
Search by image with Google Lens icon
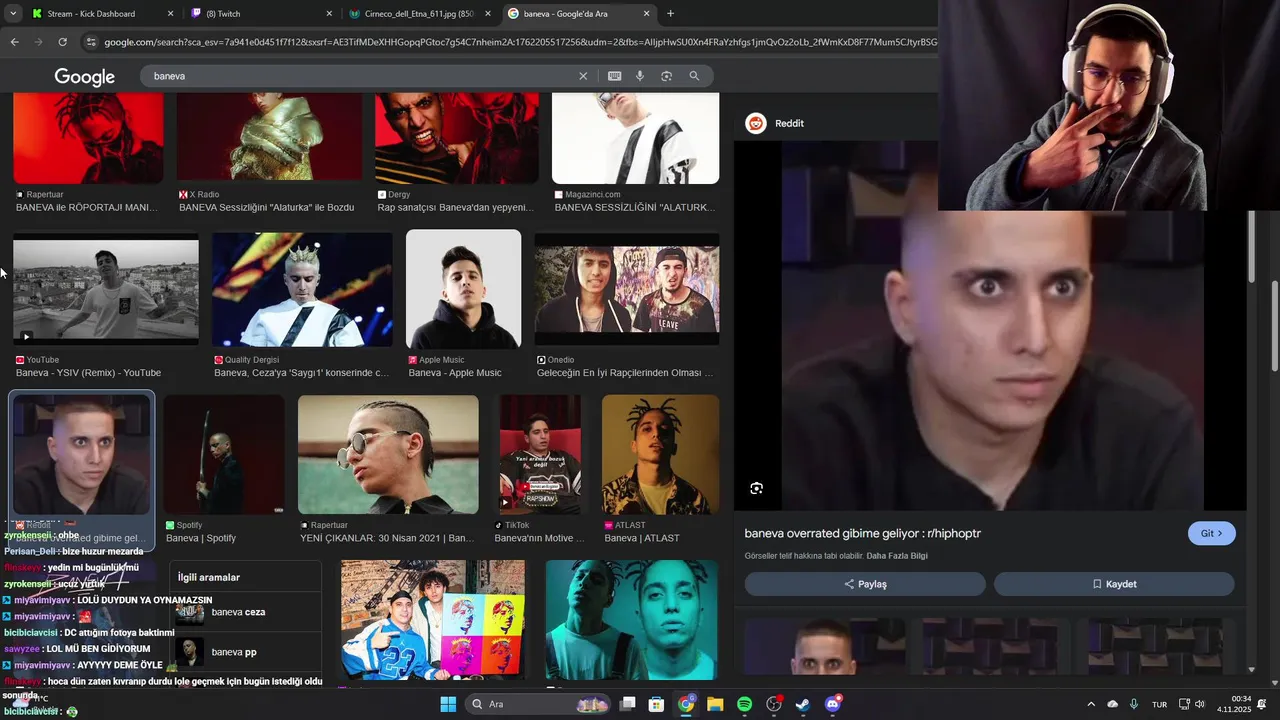pos(666,76)
